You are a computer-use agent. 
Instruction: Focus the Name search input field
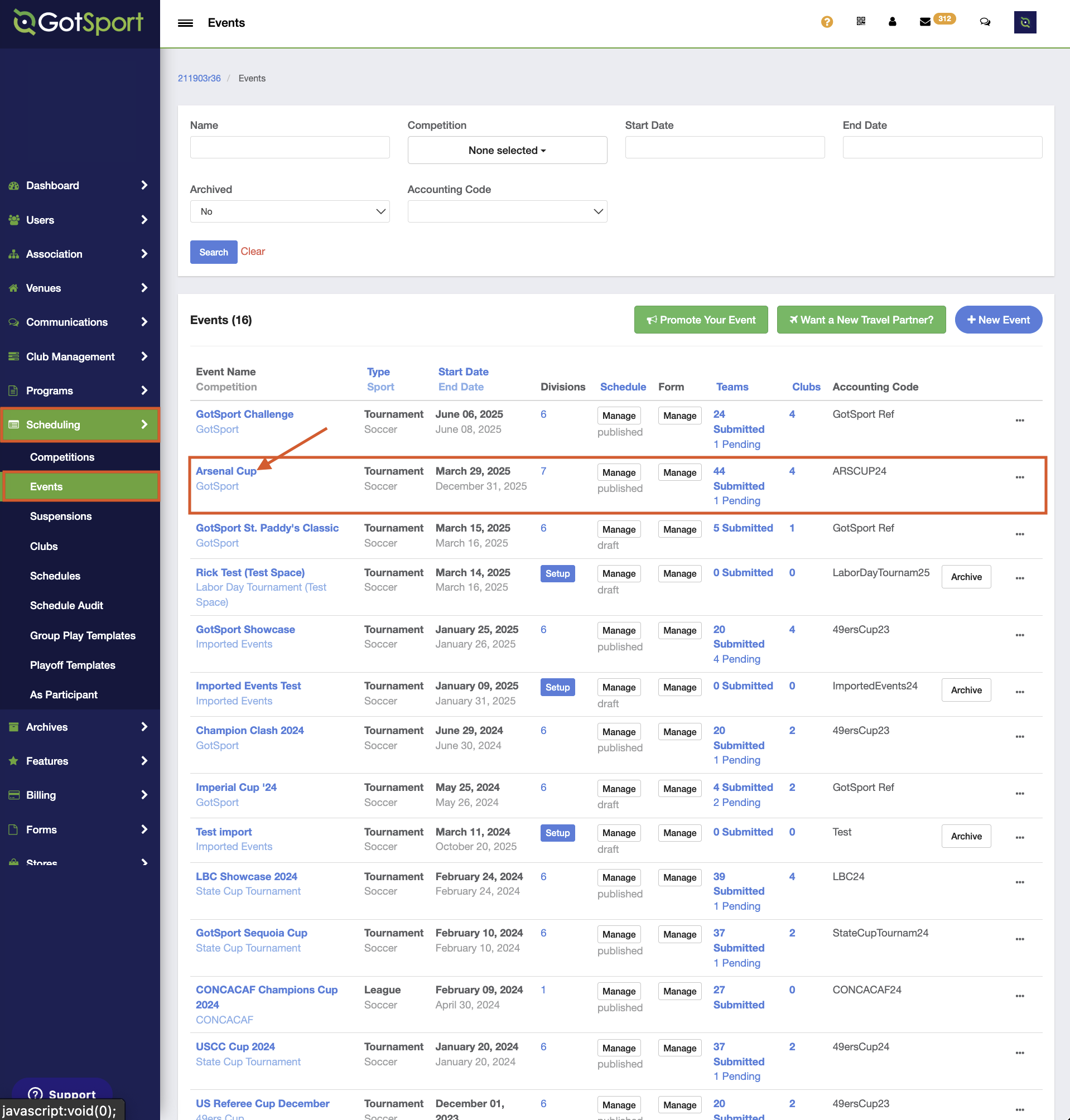click(290, 148)
